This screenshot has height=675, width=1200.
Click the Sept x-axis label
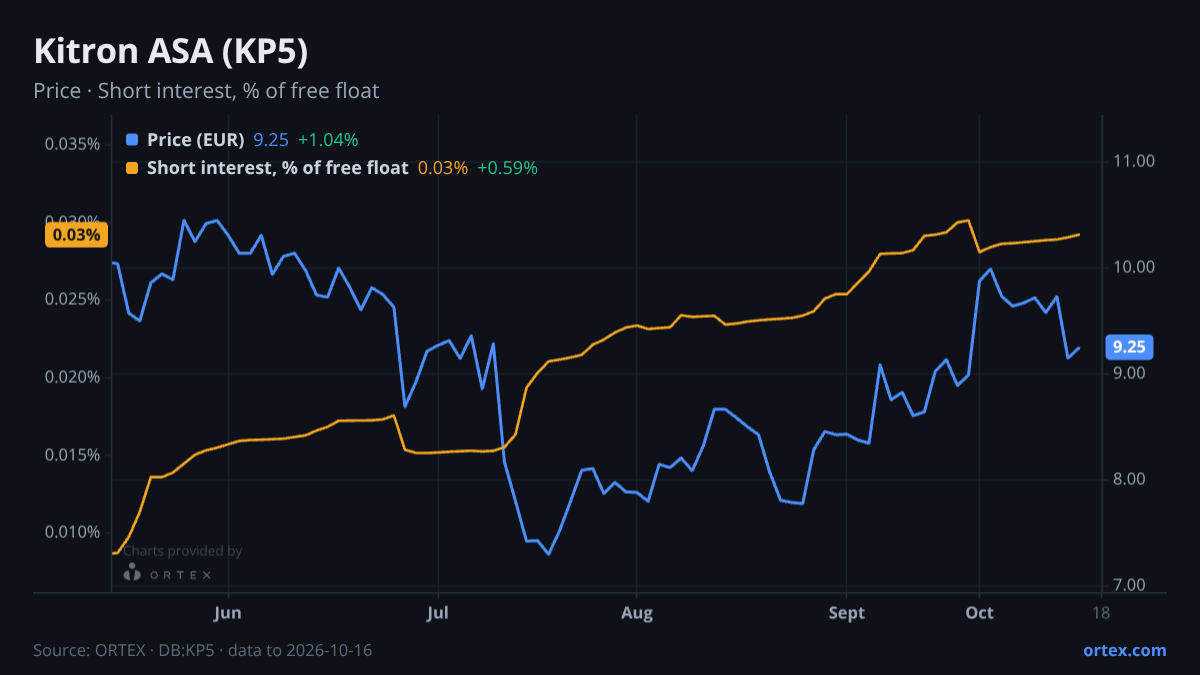click(x=847, y=612)
